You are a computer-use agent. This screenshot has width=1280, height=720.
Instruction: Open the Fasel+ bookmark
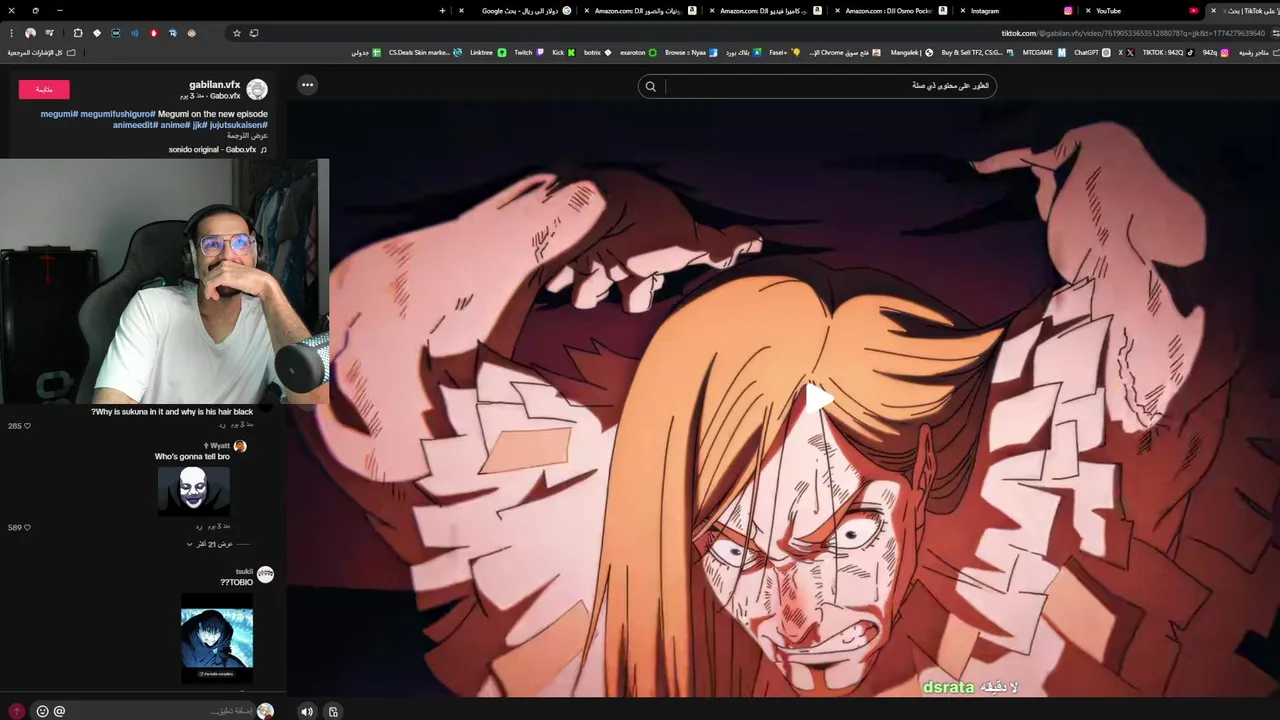(785, 52)
